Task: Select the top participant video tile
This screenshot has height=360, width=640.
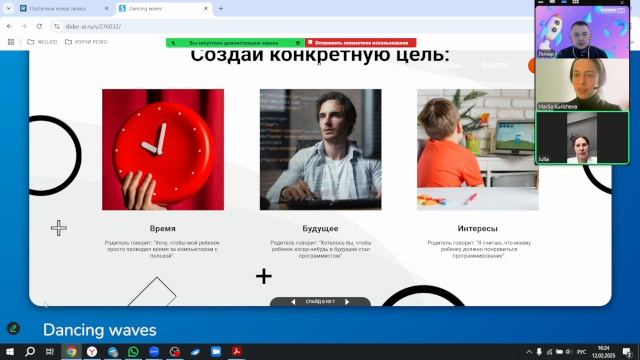Action: pos(582,32)
